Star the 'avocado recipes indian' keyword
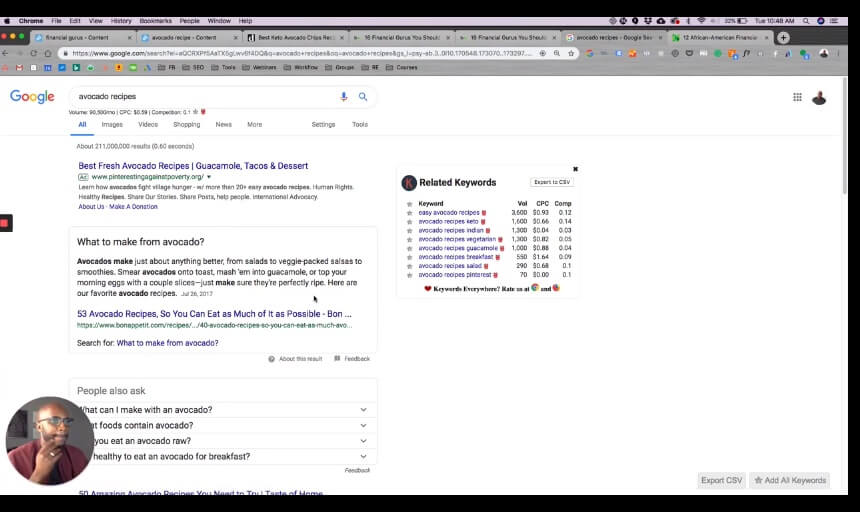The image size is (860, 512). pyautogui.click(x=409, y=231)
